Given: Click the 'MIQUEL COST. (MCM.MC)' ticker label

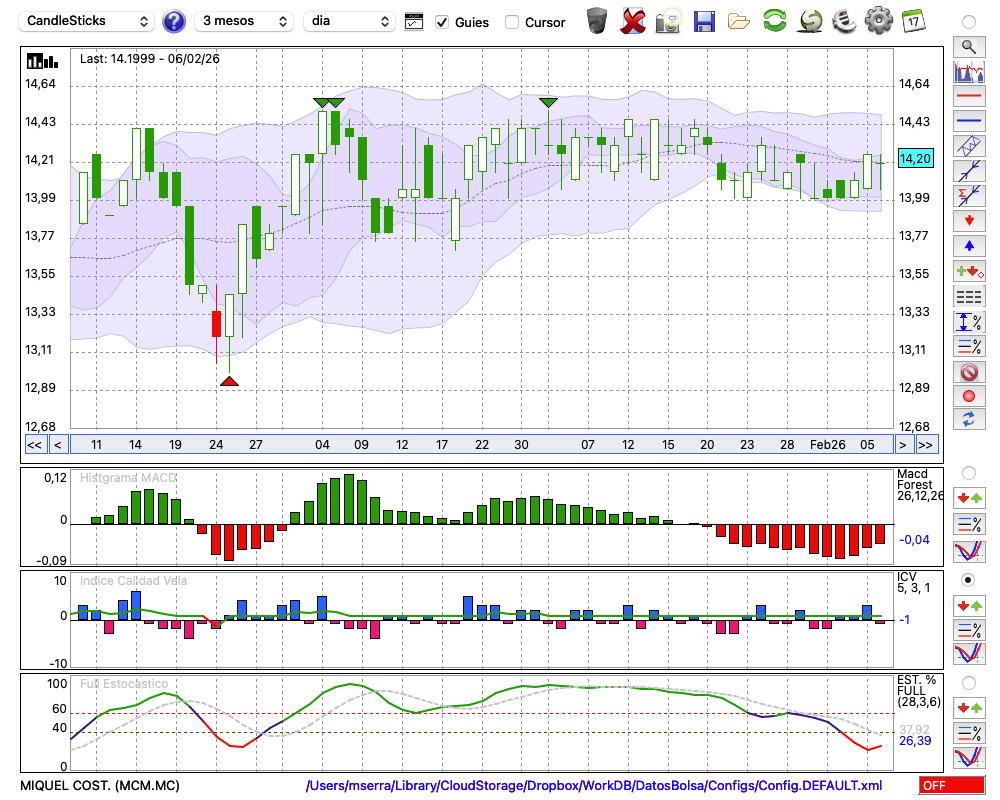Looking at the screenshot, I should (100, 785).
